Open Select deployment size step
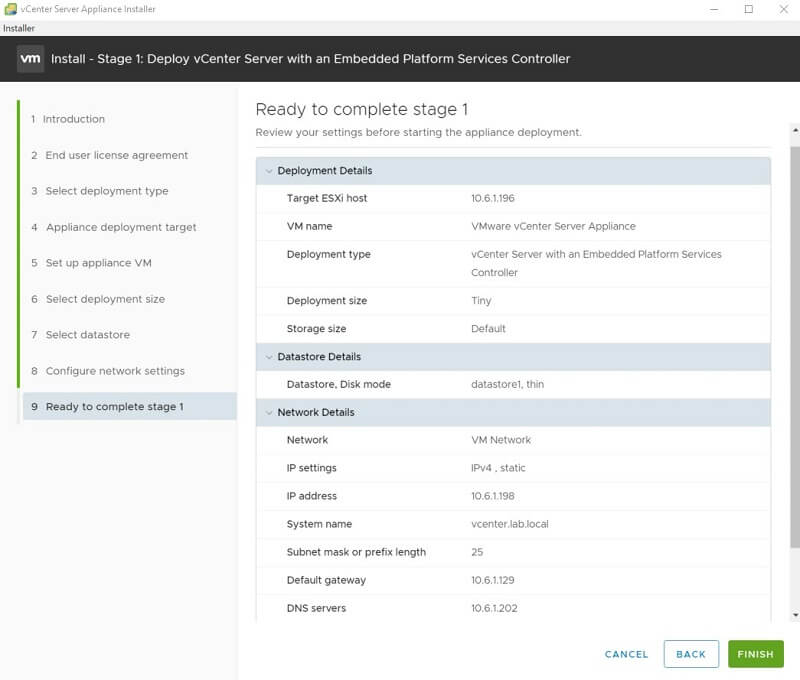This screenshot has height=680, width=800. point(105,299)
